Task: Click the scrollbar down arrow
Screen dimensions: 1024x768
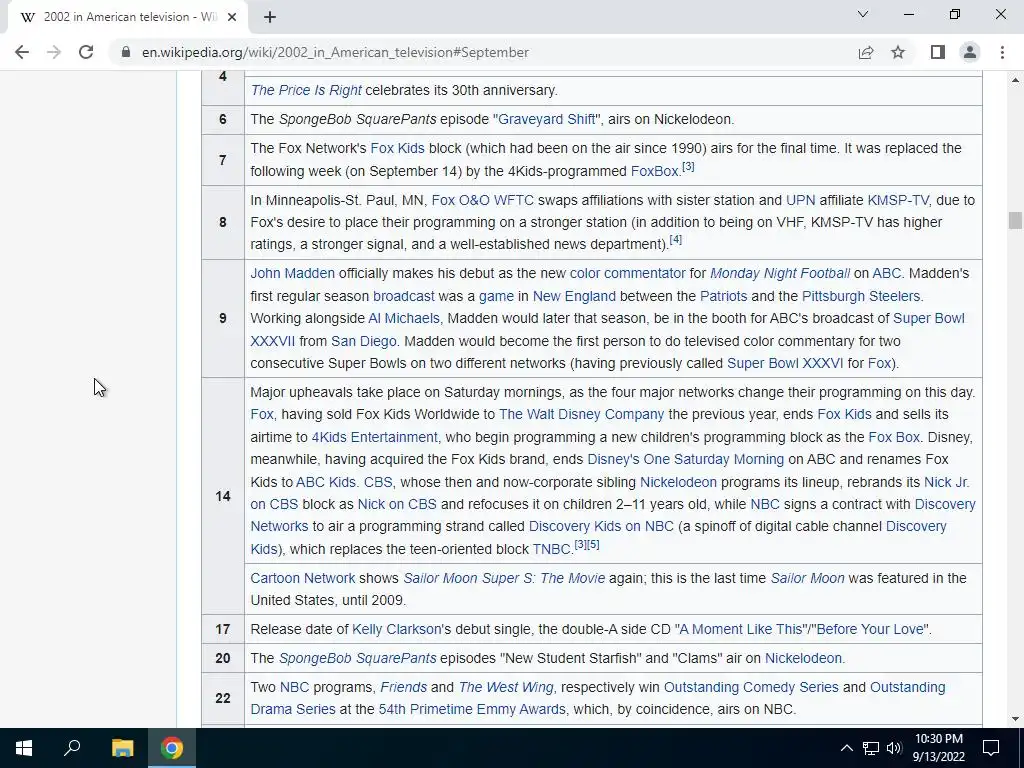Action: tap(1015, 719)
